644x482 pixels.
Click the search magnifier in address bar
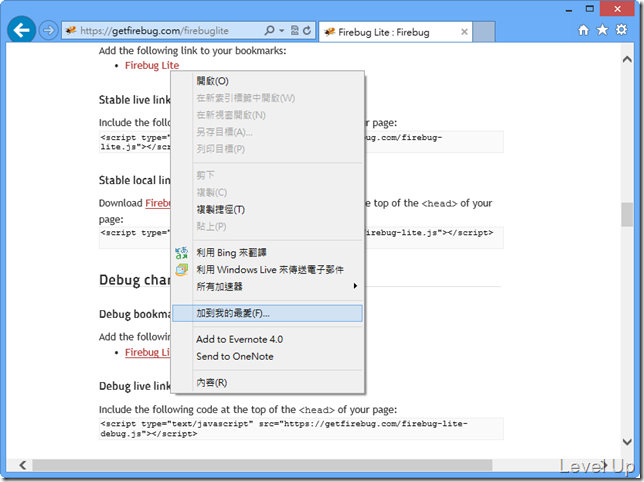(269, 30)
